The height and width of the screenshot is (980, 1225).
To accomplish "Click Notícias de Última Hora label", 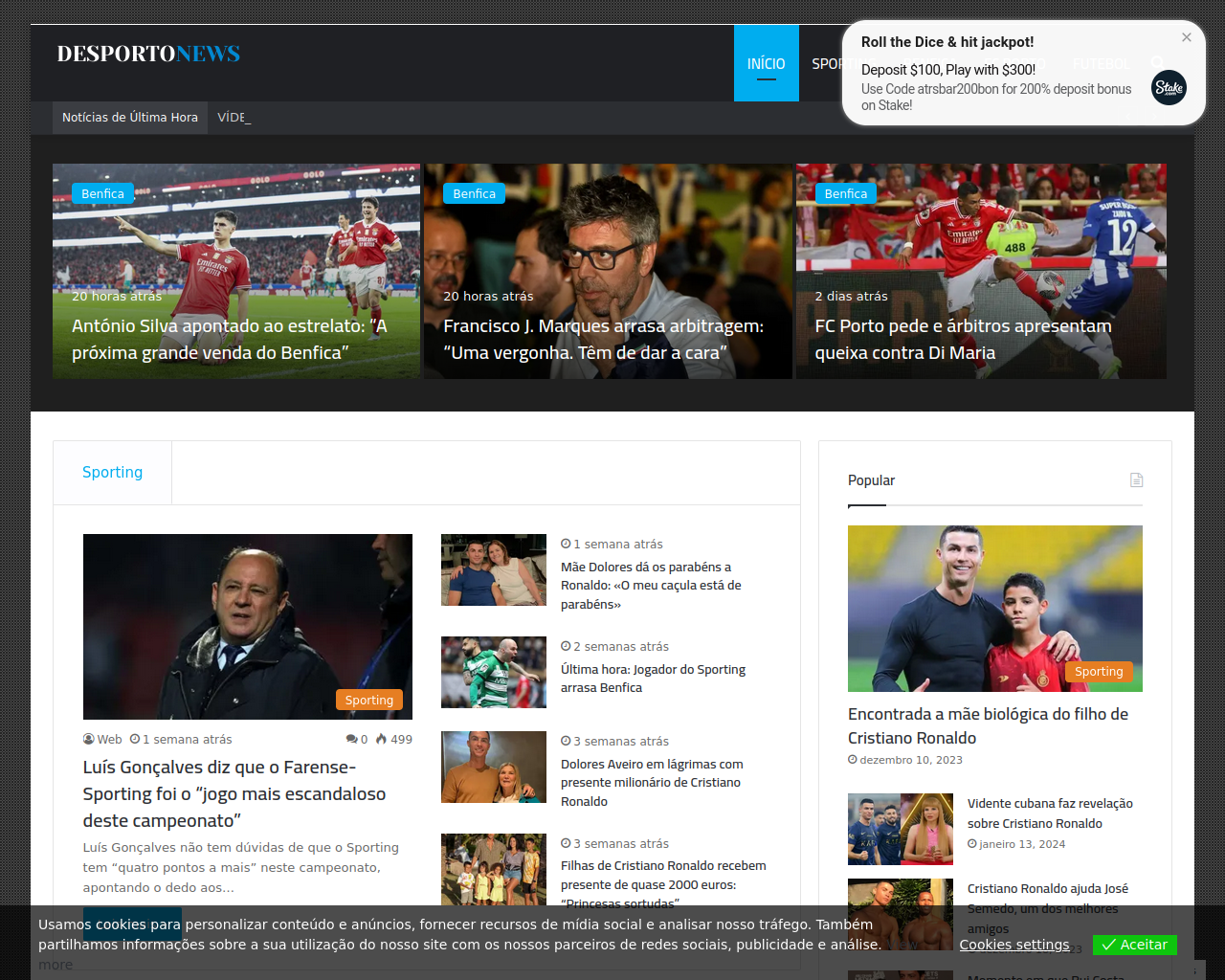I will [x=130, y=118].
